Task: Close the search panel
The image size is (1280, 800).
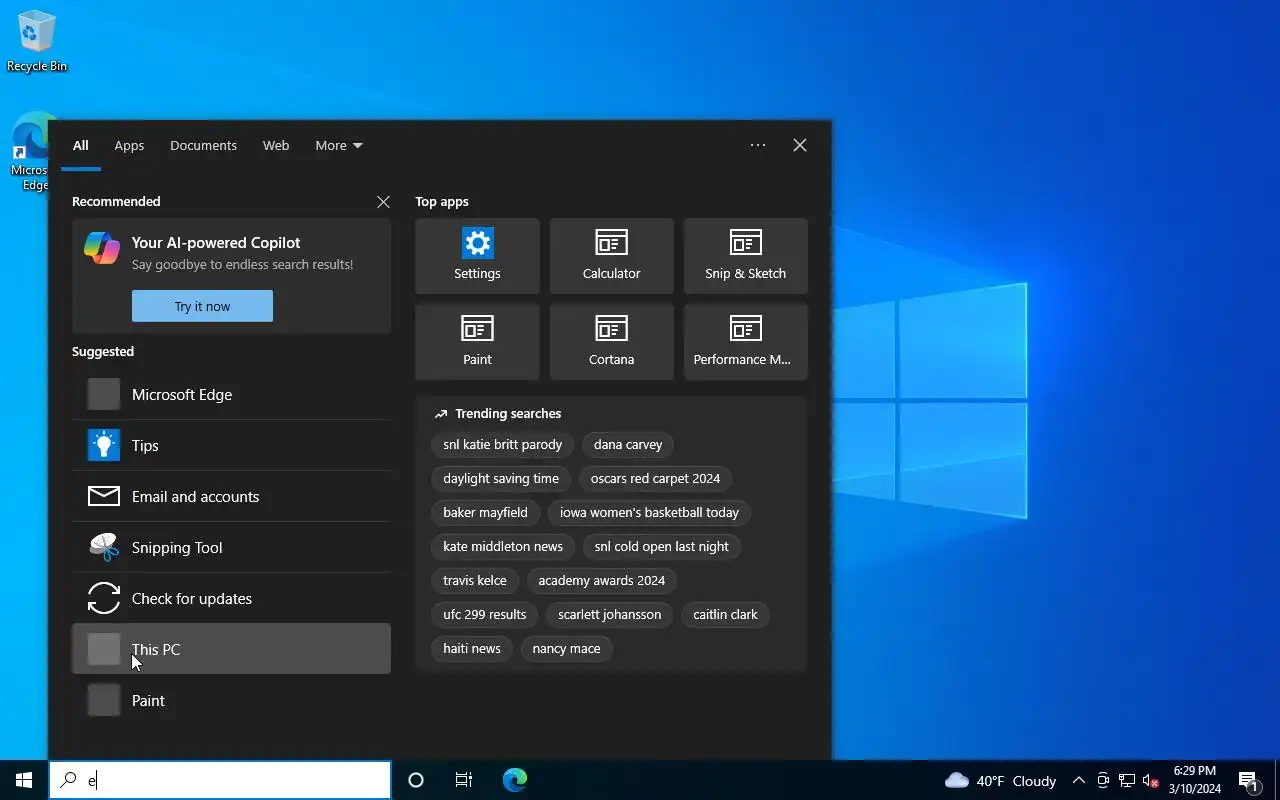Action: pyautogui.click(x=800, y=145)
